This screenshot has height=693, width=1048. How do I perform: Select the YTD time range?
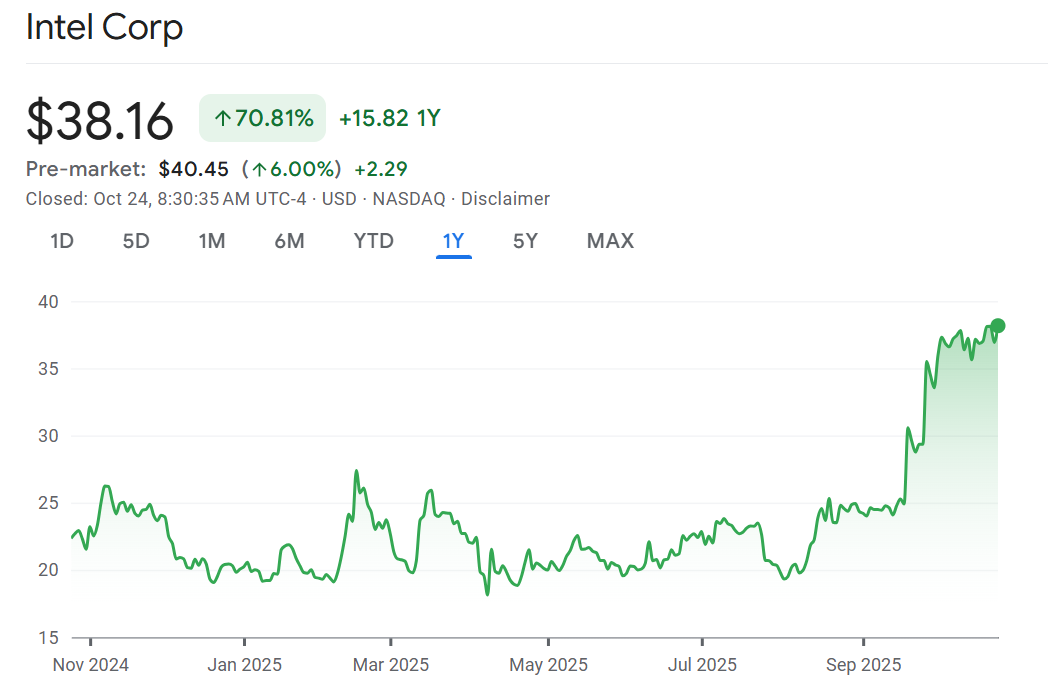click(x=373, y=241)
